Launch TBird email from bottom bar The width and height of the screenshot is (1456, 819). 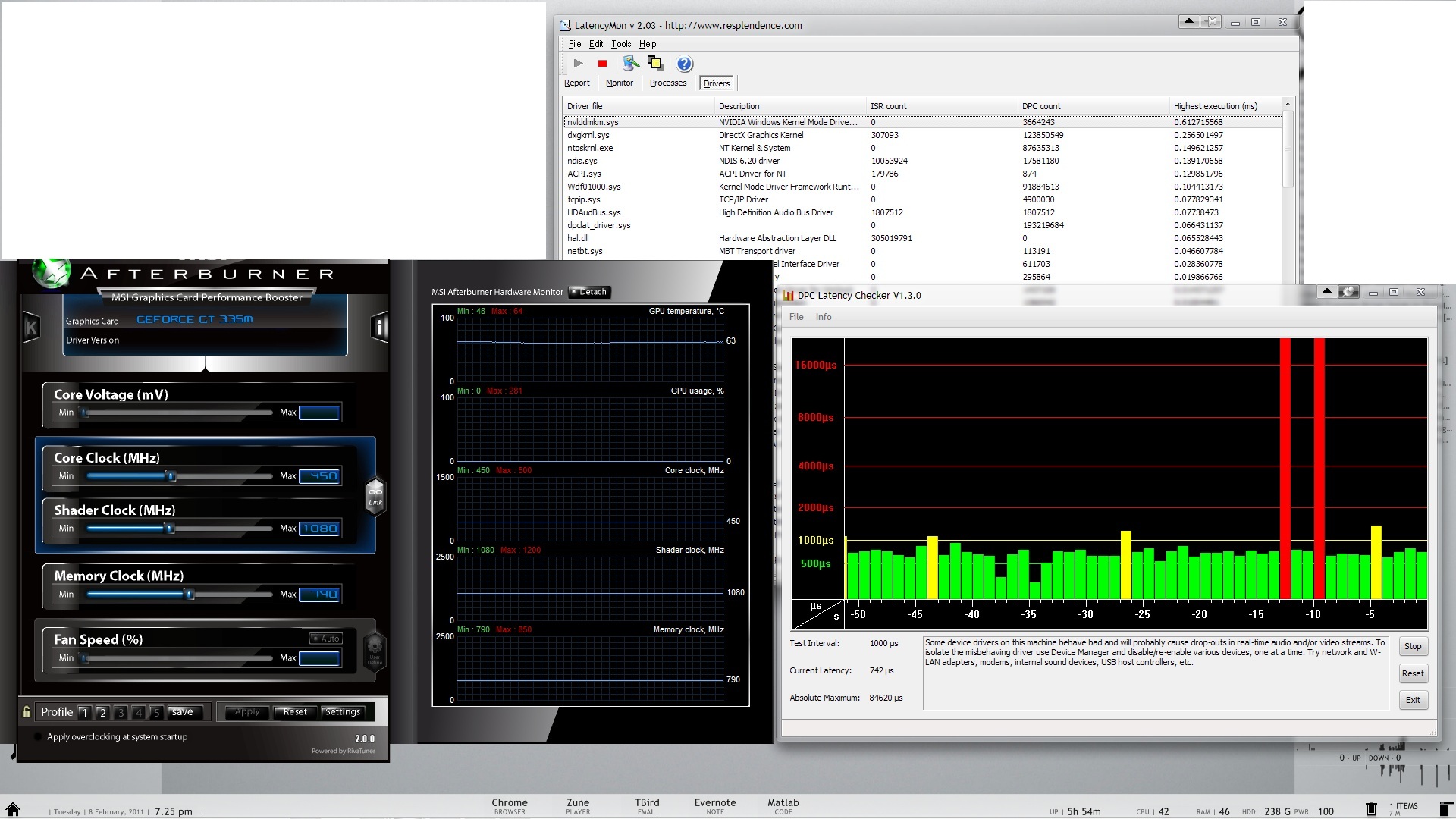[647, 806]
